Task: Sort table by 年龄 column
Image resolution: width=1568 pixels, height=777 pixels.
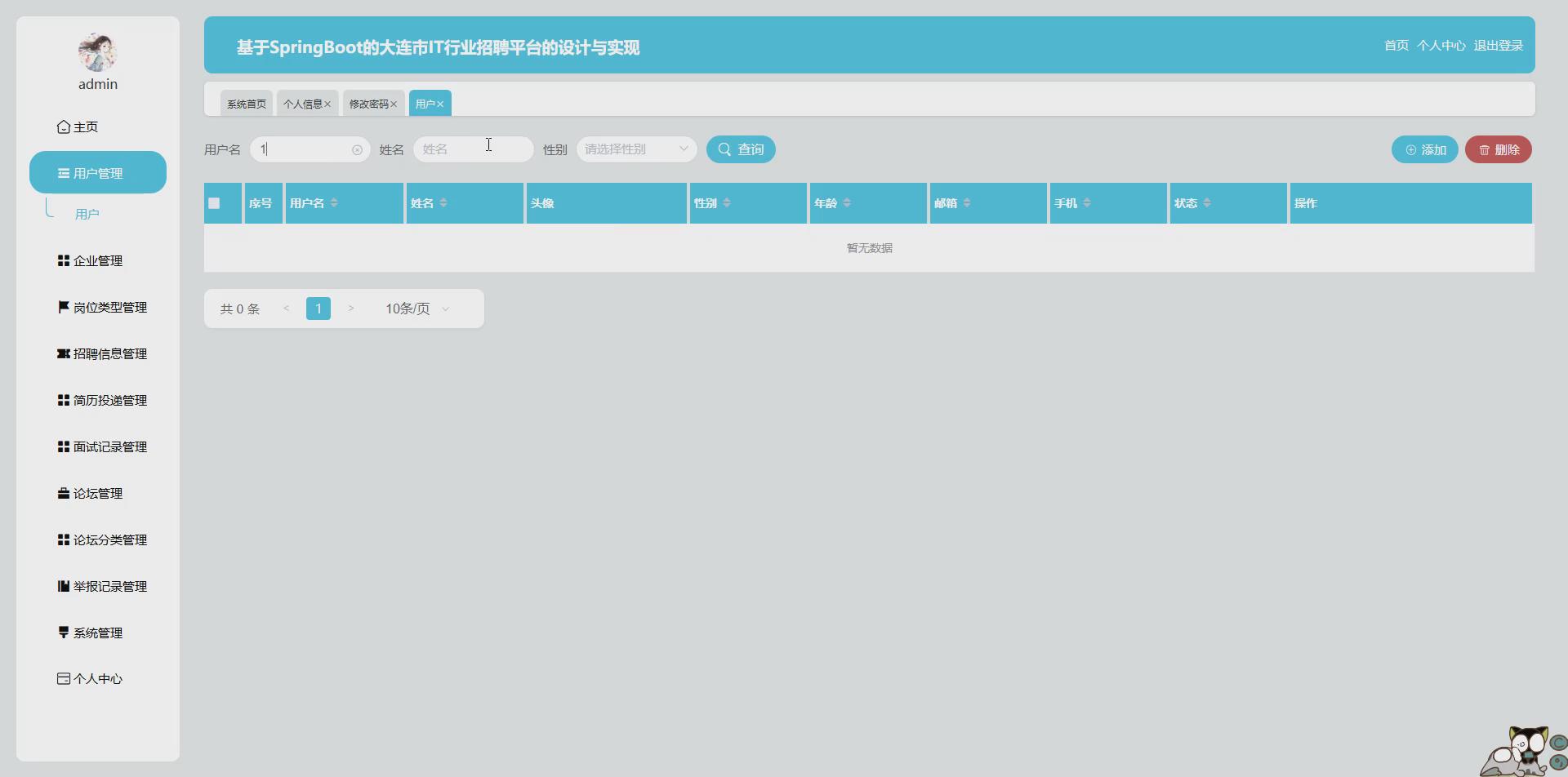Action: (847, 203)
